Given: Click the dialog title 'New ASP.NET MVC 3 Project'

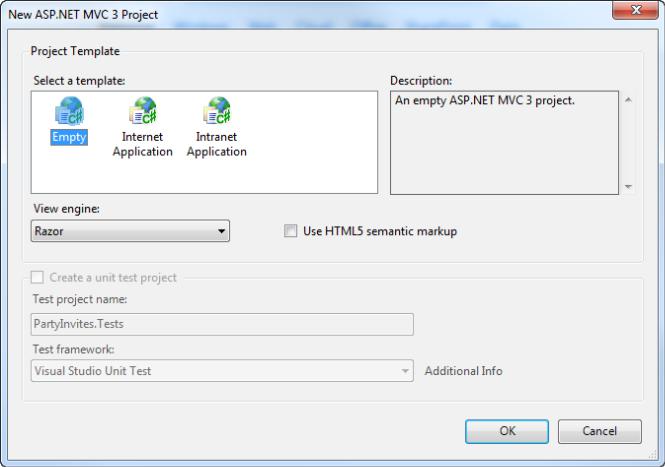Looking at the screenshot, I should click(83, 14).
